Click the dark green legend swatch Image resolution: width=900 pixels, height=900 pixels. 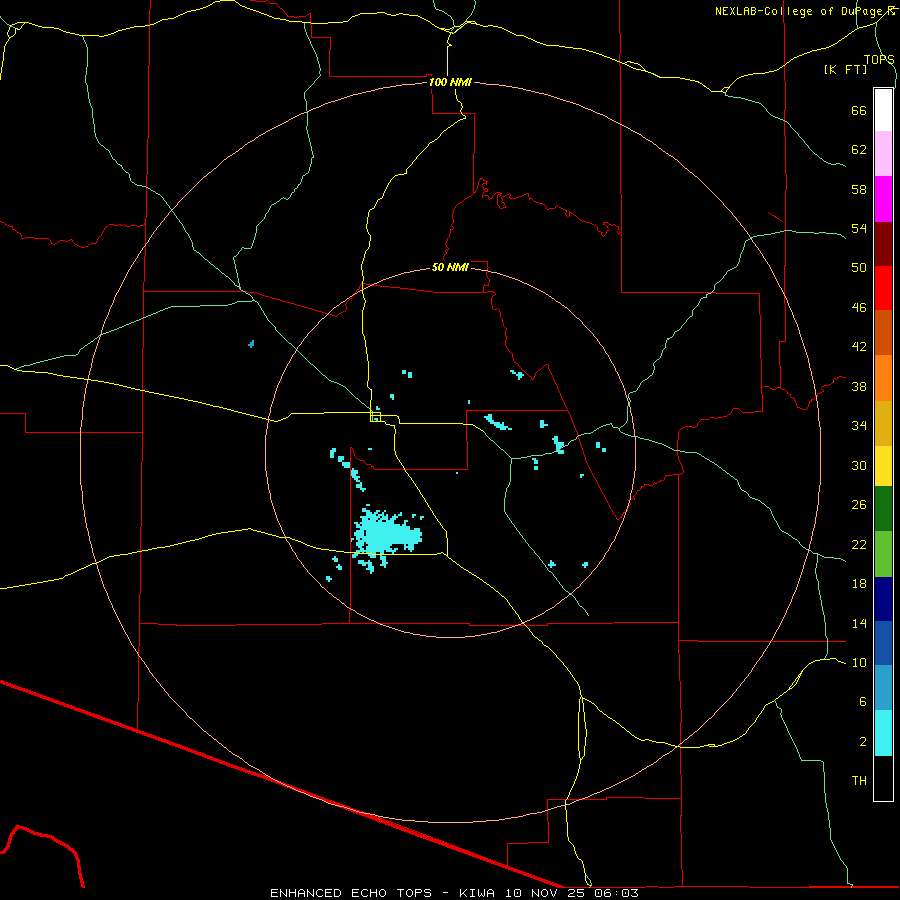click(x=883, y=509)
